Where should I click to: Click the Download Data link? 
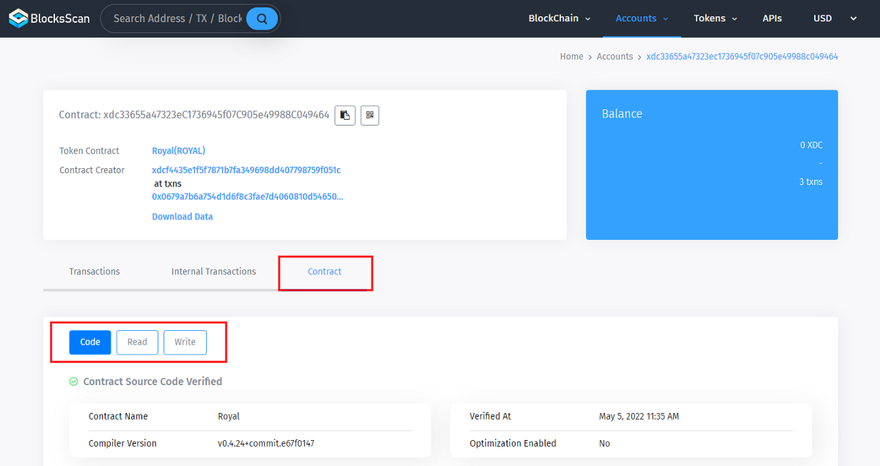[182, 217]
